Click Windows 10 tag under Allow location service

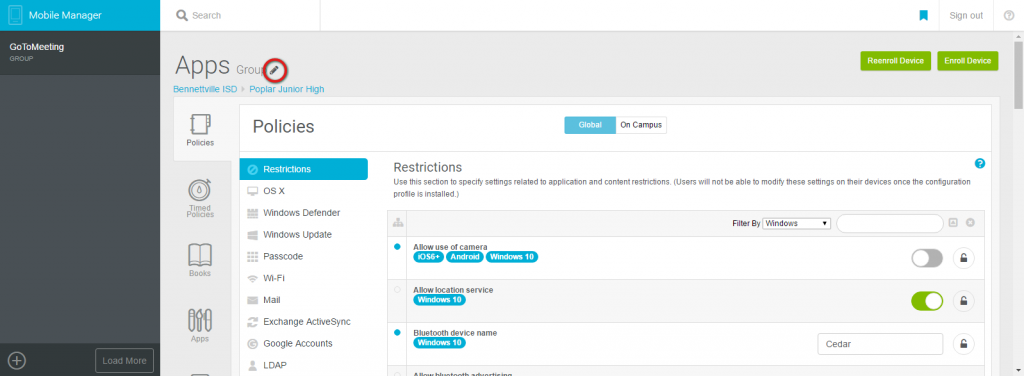(440, 300)
